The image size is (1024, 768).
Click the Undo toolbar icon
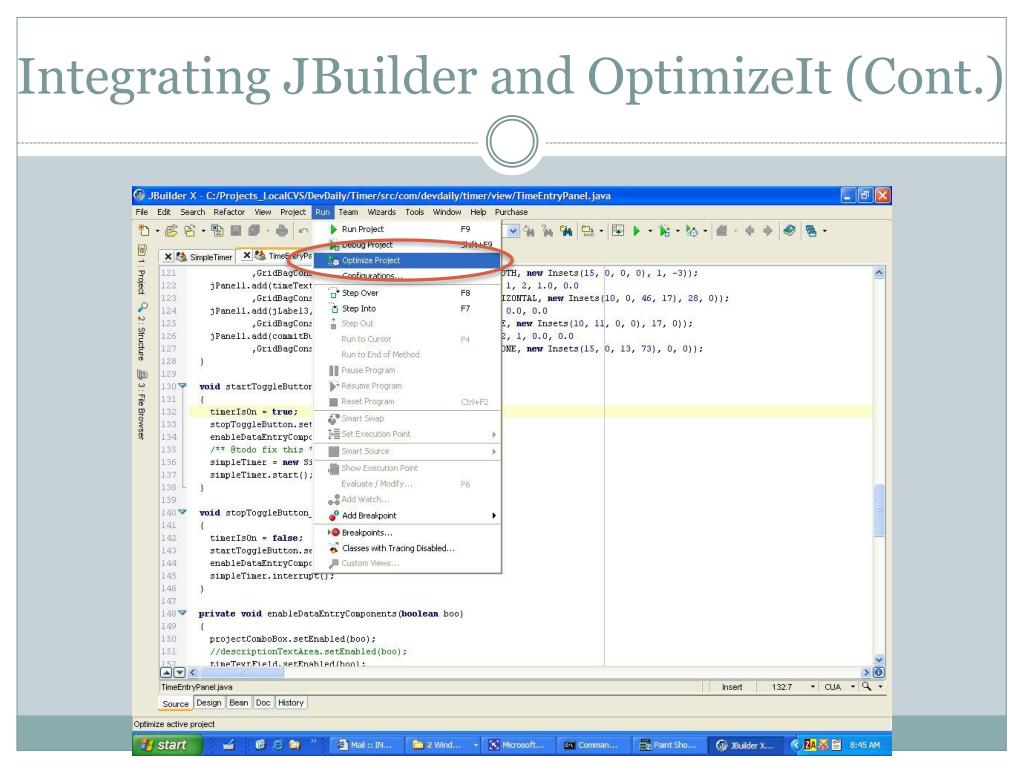pos(304,231)
